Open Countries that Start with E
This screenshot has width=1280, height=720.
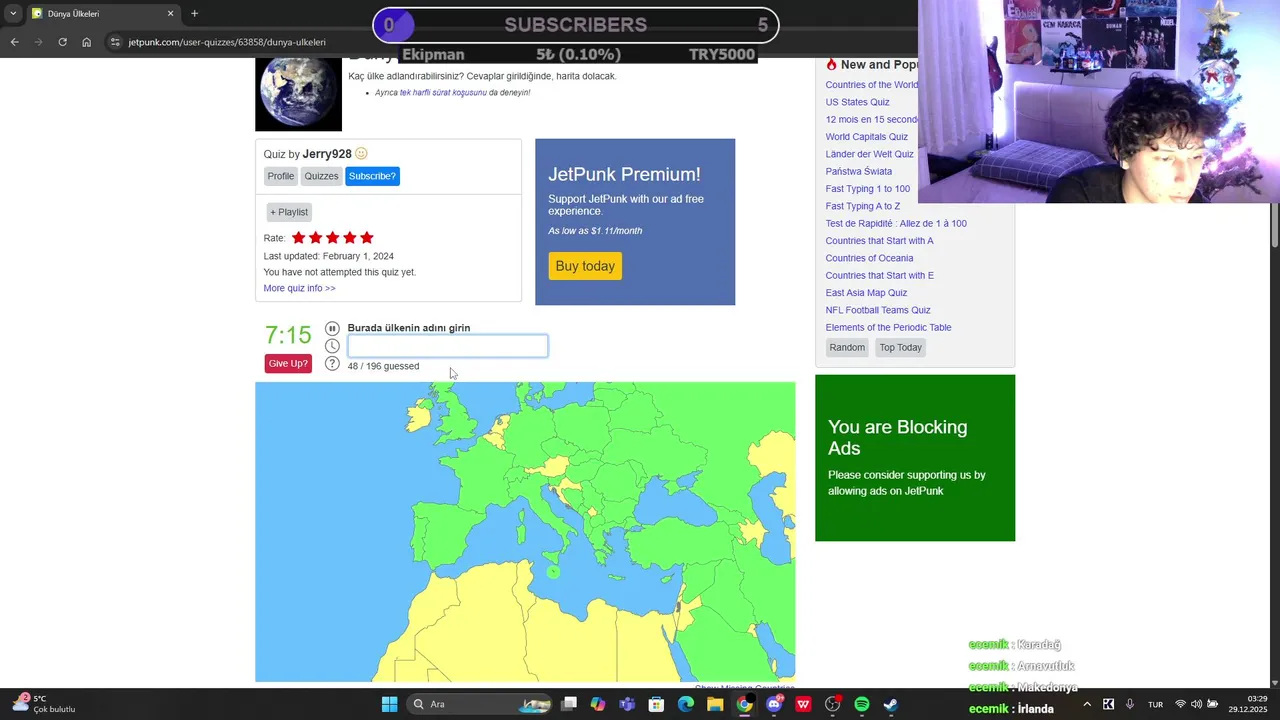coord(879,275)
